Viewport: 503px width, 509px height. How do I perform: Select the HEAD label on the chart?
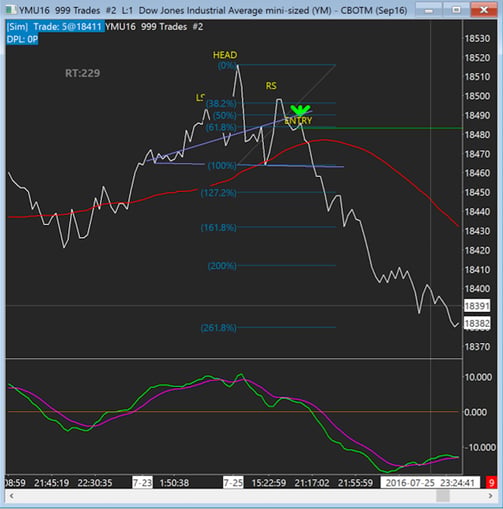pos(225,55)
